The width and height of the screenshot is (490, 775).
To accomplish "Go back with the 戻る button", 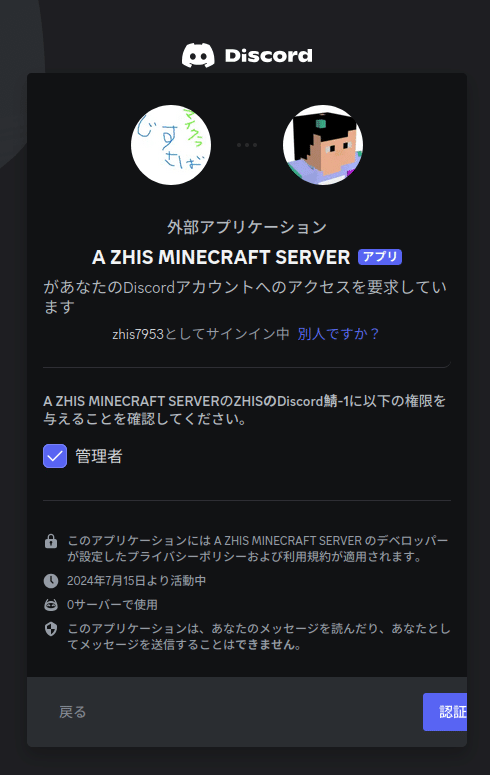I will 73,712.
